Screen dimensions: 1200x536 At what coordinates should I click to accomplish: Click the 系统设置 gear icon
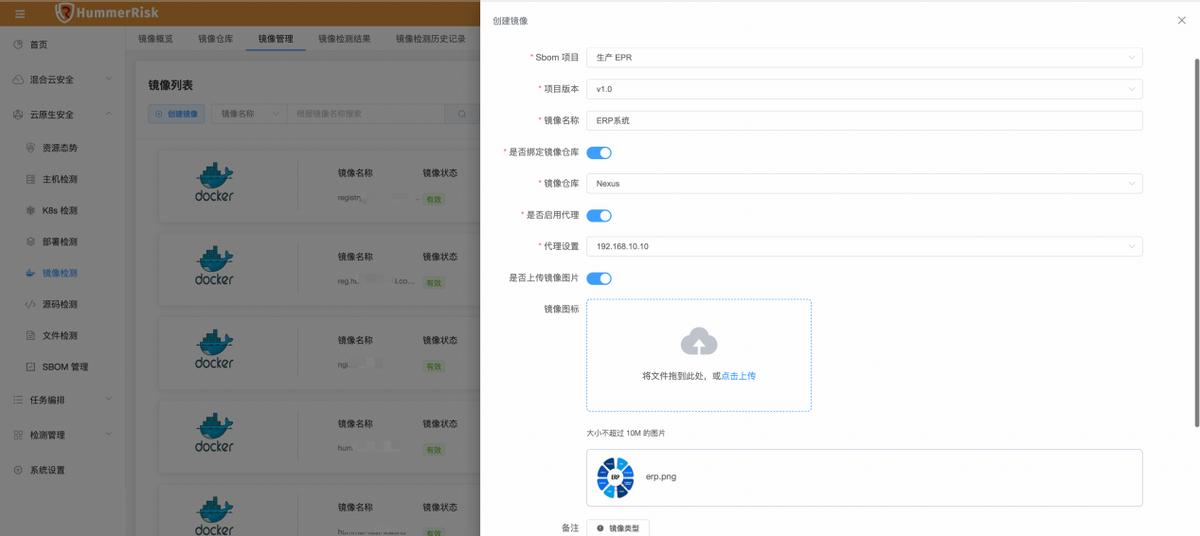coord(19,470)
